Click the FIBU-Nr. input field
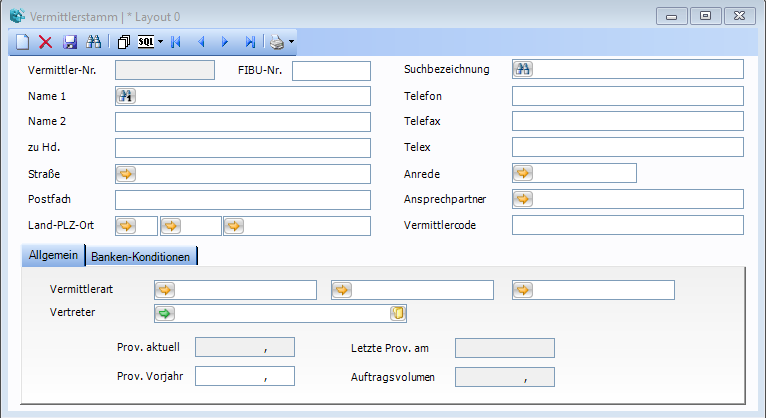Viewport: 766px width, 418px height. click(x=331, y=70)
